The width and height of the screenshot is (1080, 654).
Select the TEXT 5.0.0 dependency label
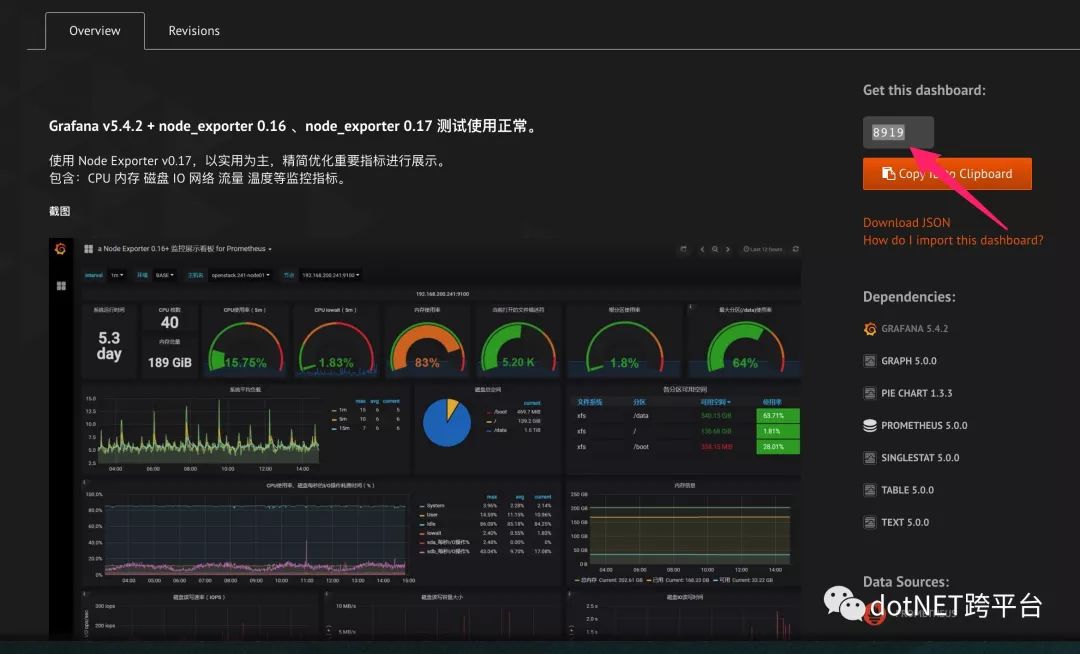[x=905, y=523]
